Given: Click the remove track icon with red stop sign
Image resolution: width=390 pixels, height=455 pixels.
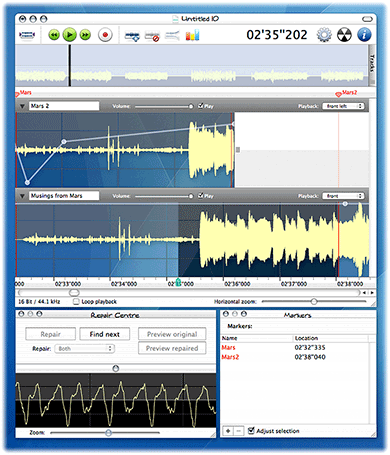Looking at the screenshot, I should 152,36.
